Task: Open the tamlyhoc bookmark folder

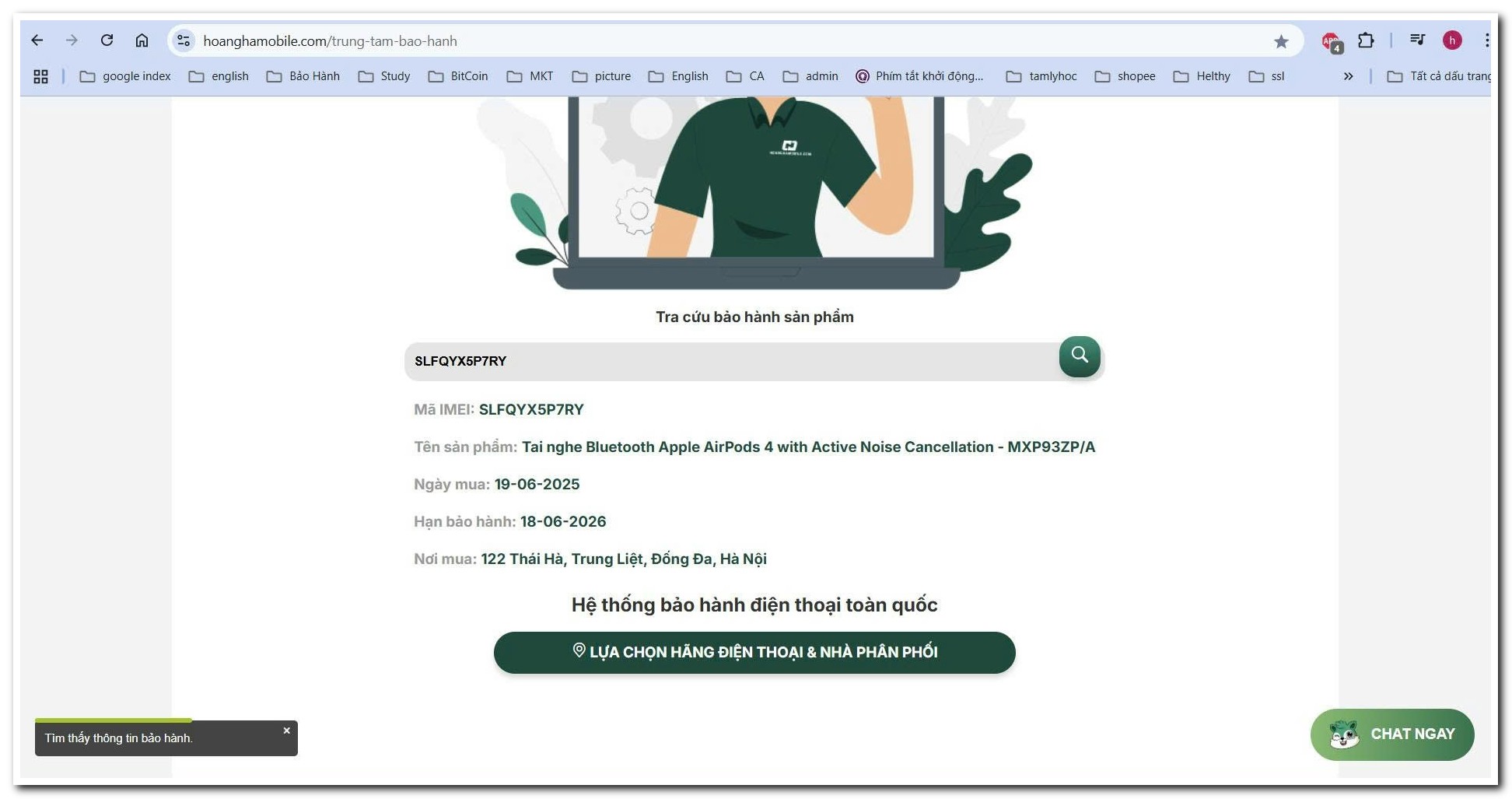Action: pos(1041,76)
